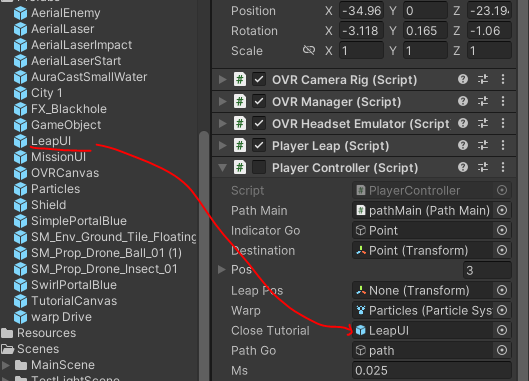The height and width of the screenshot is (381, 529).
Task: Open OVR Headset Emulator options menu
Action: 503,123
